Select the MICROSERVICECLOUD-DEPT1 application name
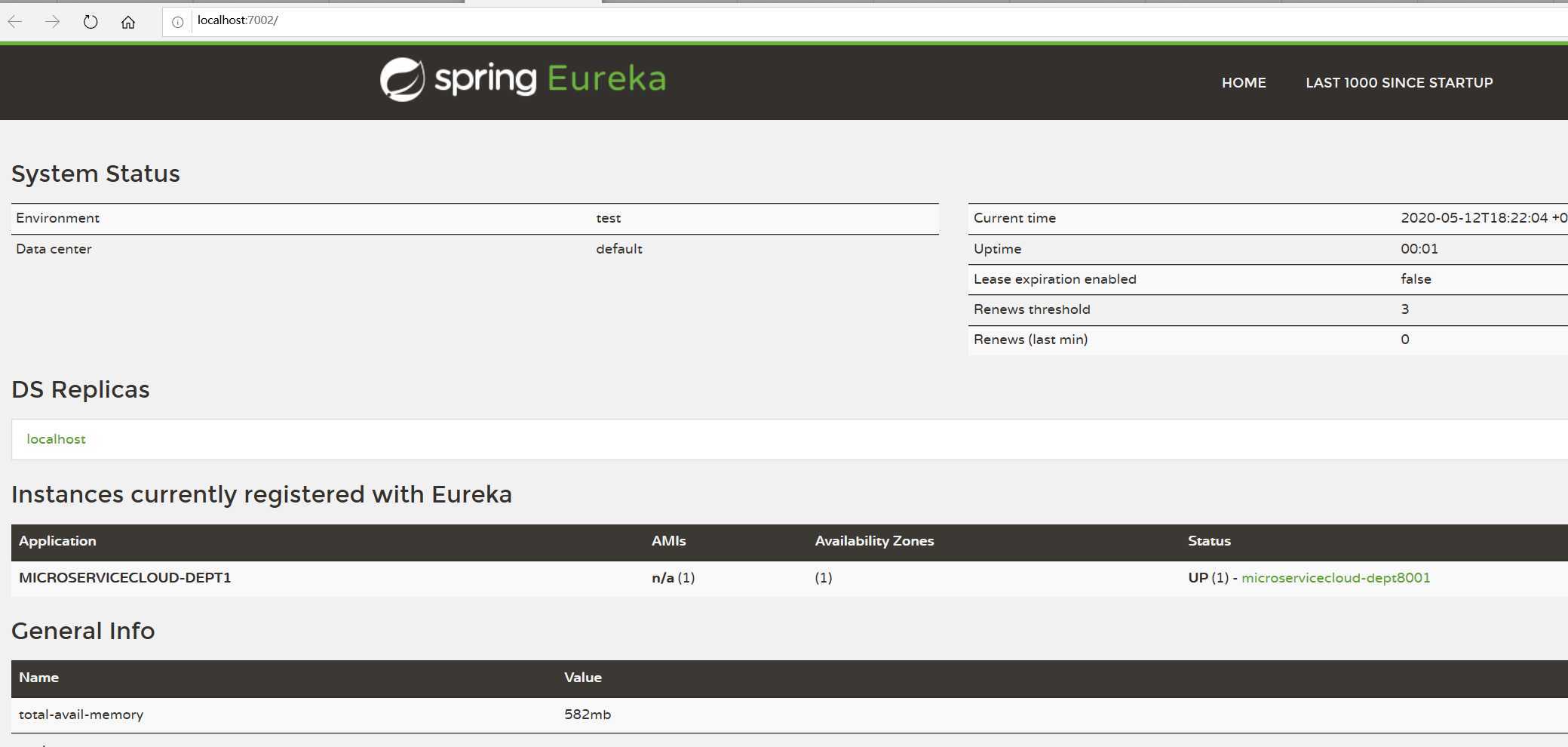 tap(125, 578)
